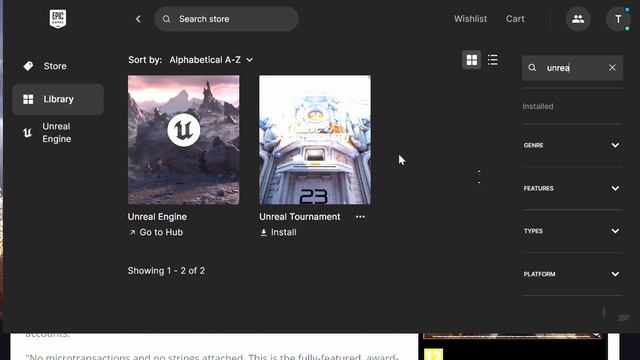Click the Store tag icon

pyautogui.click(x=28, y=66)
